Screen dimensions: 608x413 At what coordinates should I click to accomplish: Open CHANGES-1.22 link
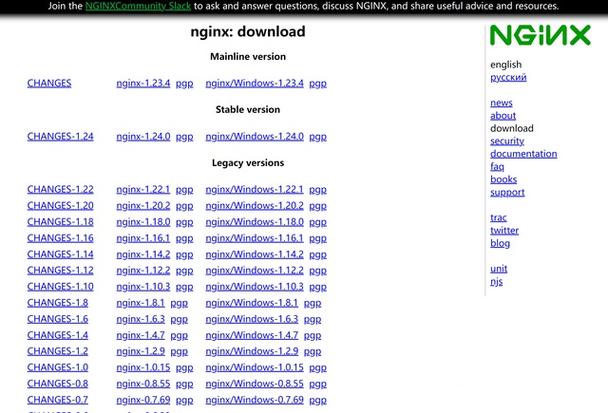click(x=60, y=189)
